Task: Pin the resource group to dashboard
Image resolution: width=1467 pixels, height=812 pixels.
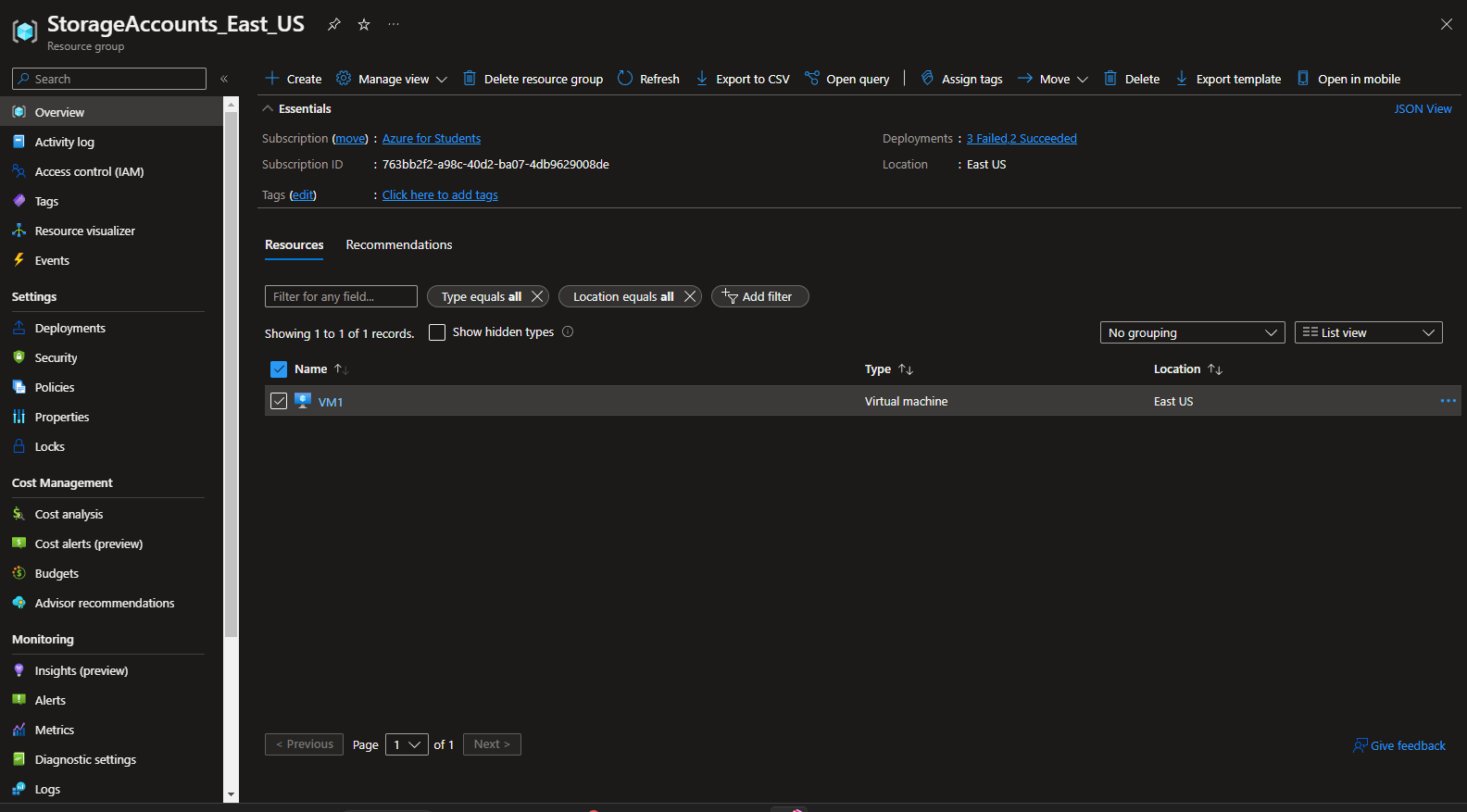Action: (334, 24)
